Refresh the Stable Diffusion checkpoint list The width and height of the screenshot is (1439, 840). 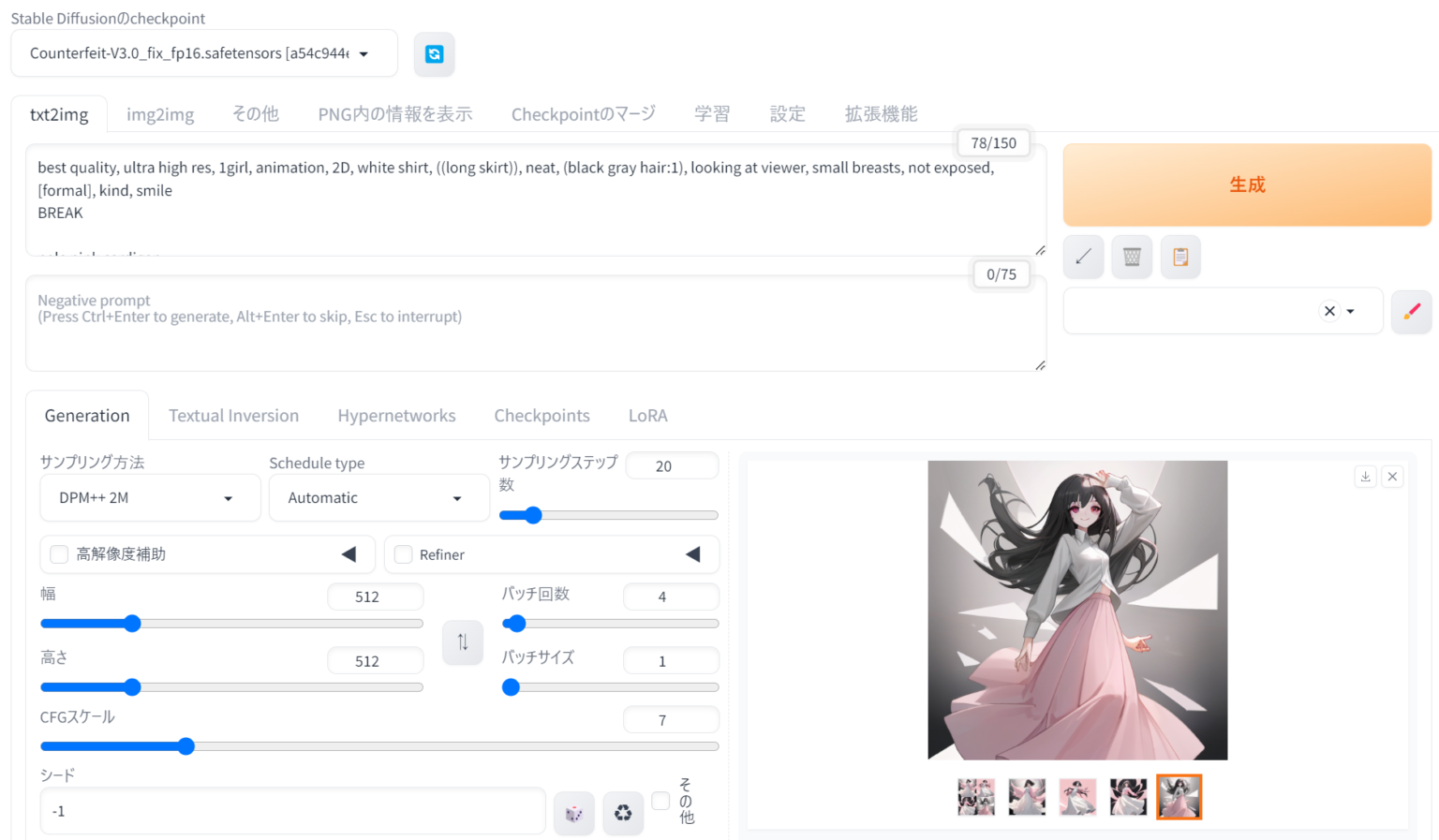434,54
